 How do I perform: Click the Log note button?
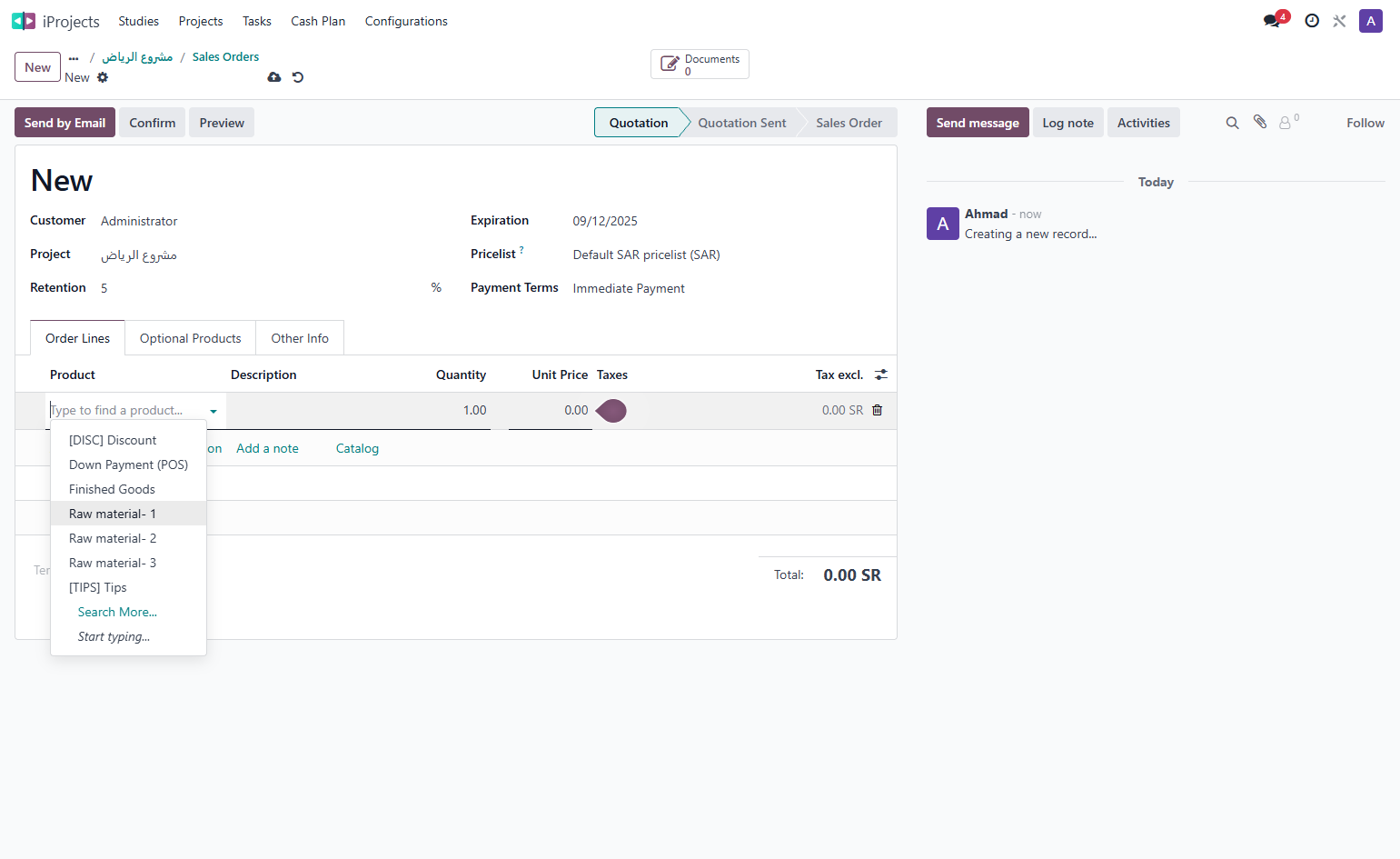[1068, 123]
